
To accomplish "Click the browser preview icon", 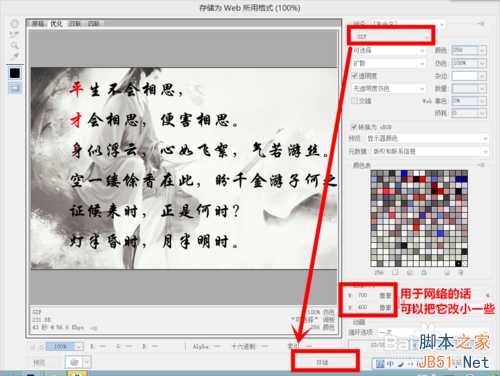I will pyautogui.click(x=75, y=362).
